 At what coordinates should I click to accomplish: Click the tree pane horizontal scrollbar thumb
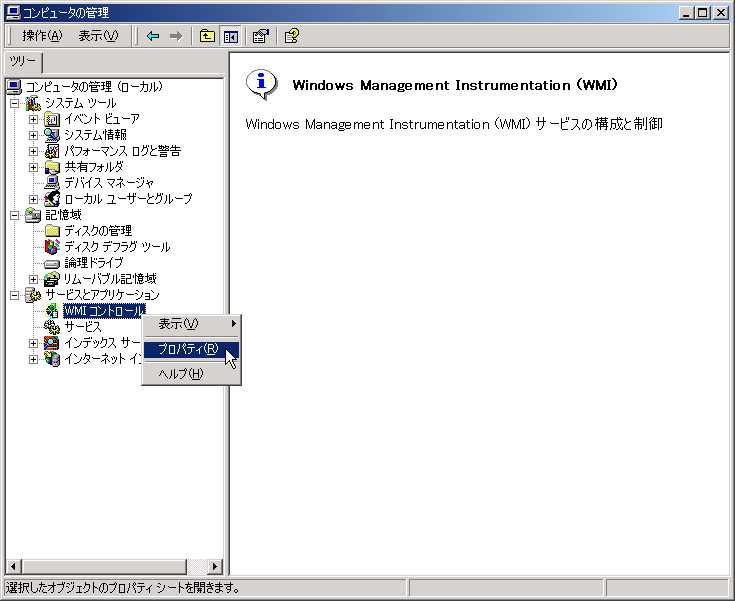[104, 567]
